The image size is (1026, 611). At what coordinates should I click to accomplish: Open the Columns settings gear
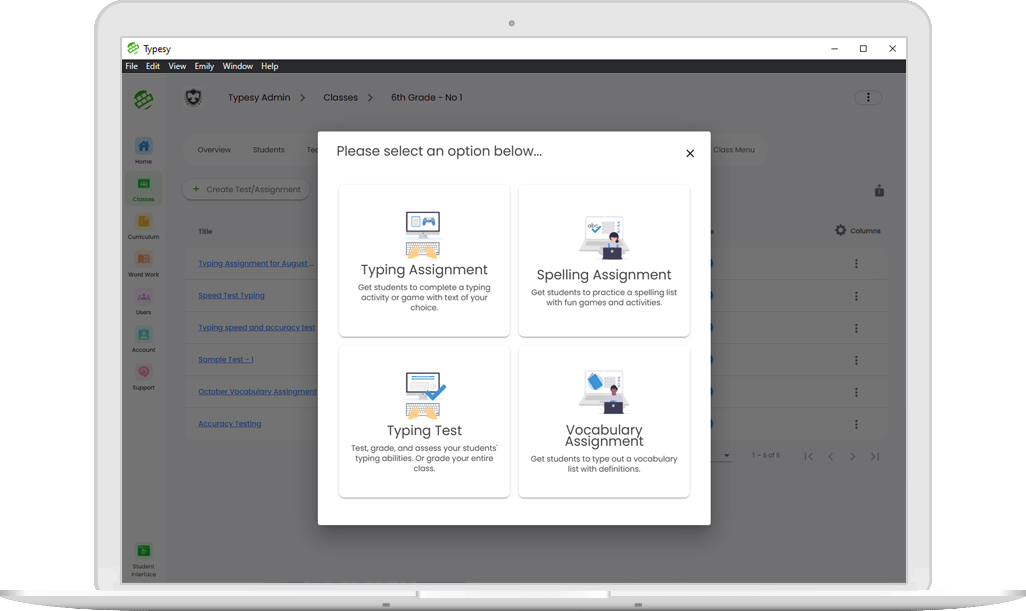(840, 230)
